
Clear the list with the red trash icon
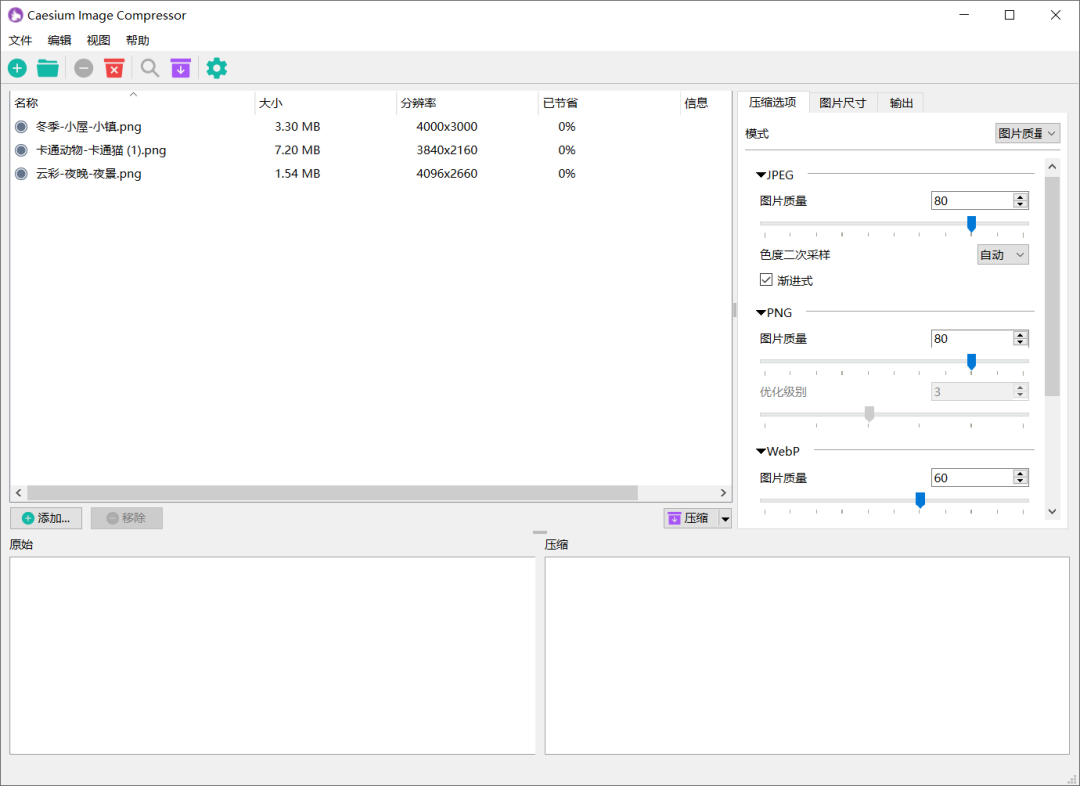[x=114, y=68]
